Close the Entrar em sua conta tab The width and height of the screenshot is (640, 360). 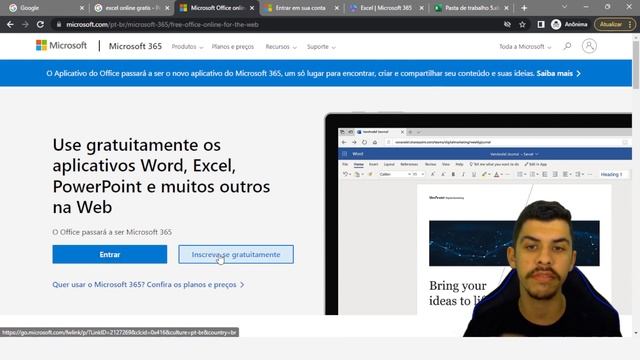click(337, 8)
